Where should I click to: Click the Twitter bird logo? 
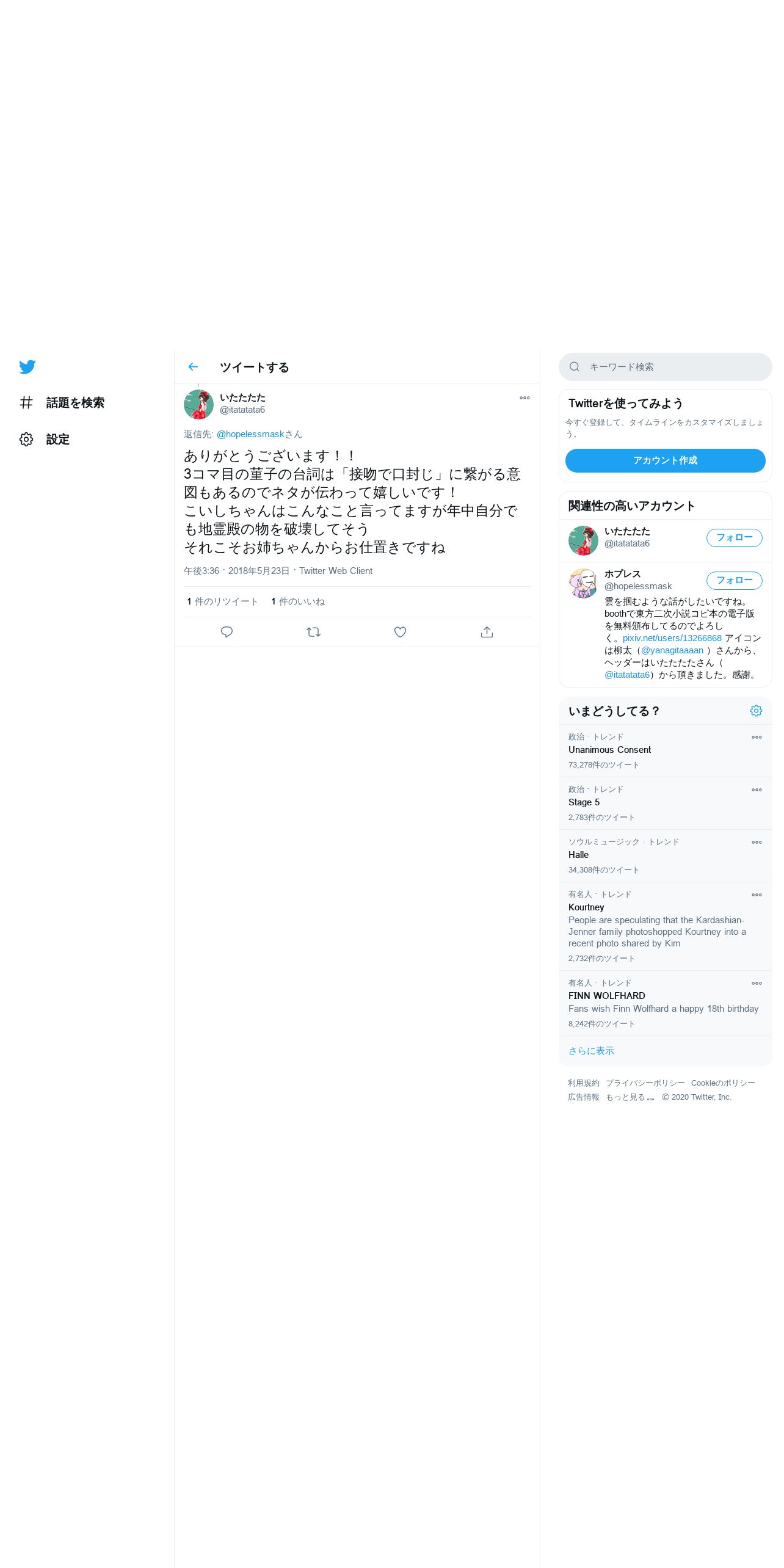(27, 367)
